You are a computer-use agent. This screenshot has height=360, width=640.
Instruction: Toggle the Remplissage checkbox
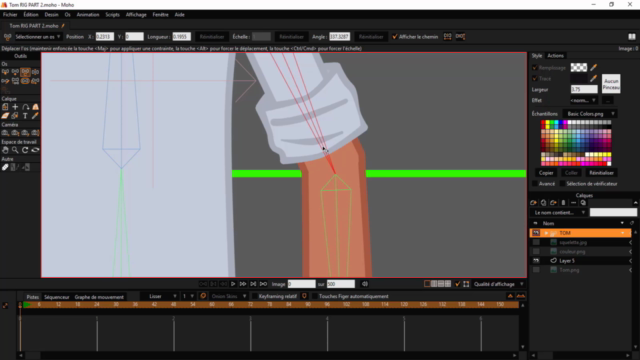click(x=535, y=67)
